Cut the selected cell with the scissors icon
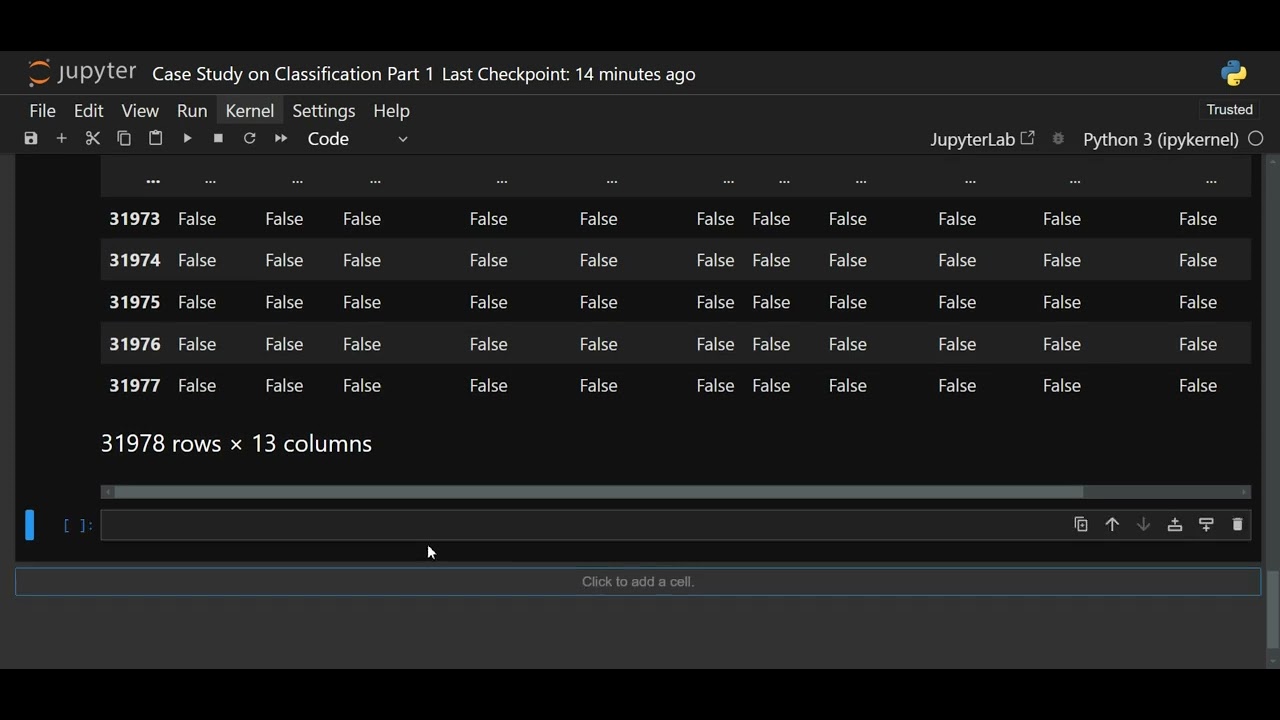1280x720 pixels. (93, 139)
